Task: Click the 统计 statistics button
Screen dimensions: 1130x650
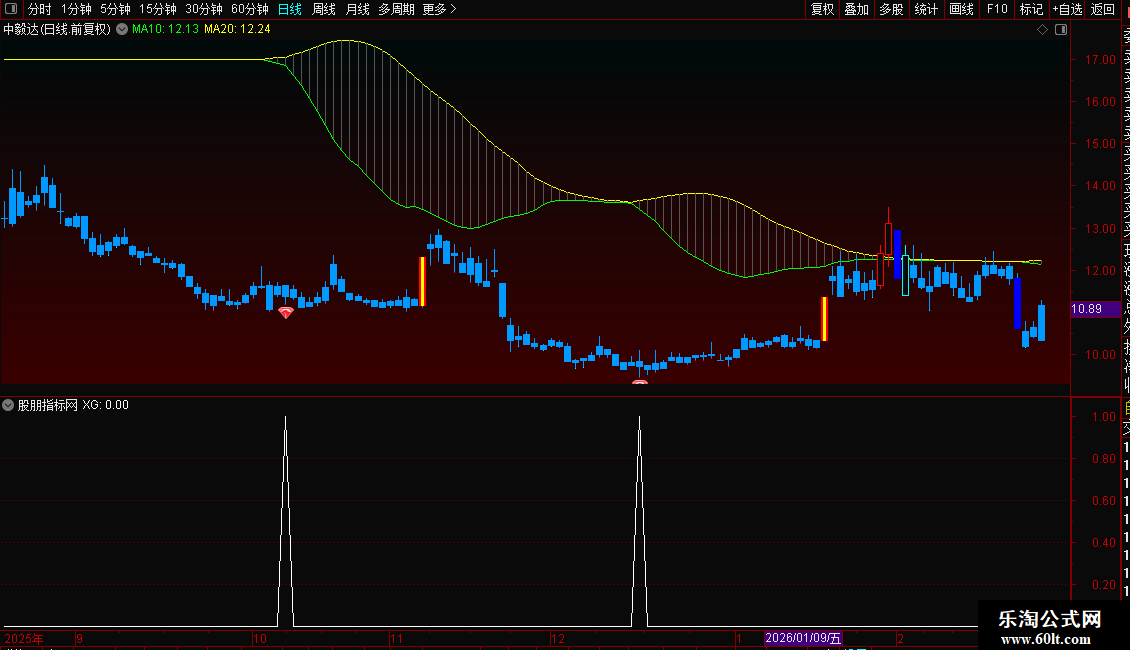Action: point(926,9)
